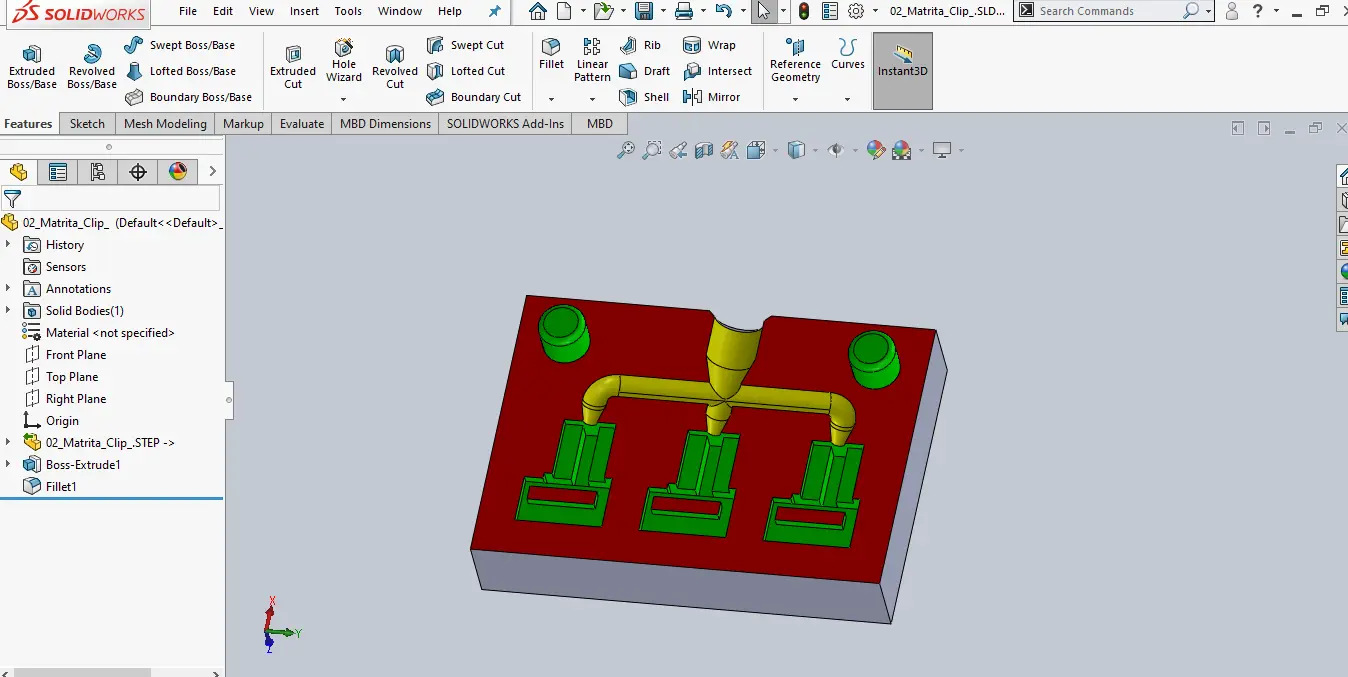Expand the Annotations tree node
This screenshot has height=677, width=1348.
pyautogui.click(x=9, y=288)
